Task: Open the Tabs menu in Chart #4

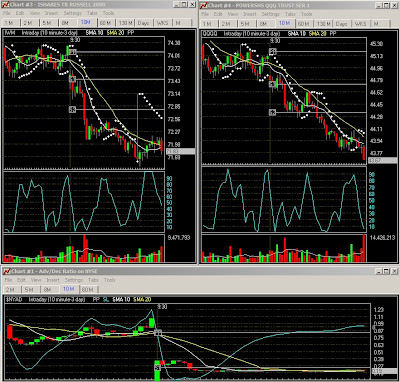Action: [290, 14]
